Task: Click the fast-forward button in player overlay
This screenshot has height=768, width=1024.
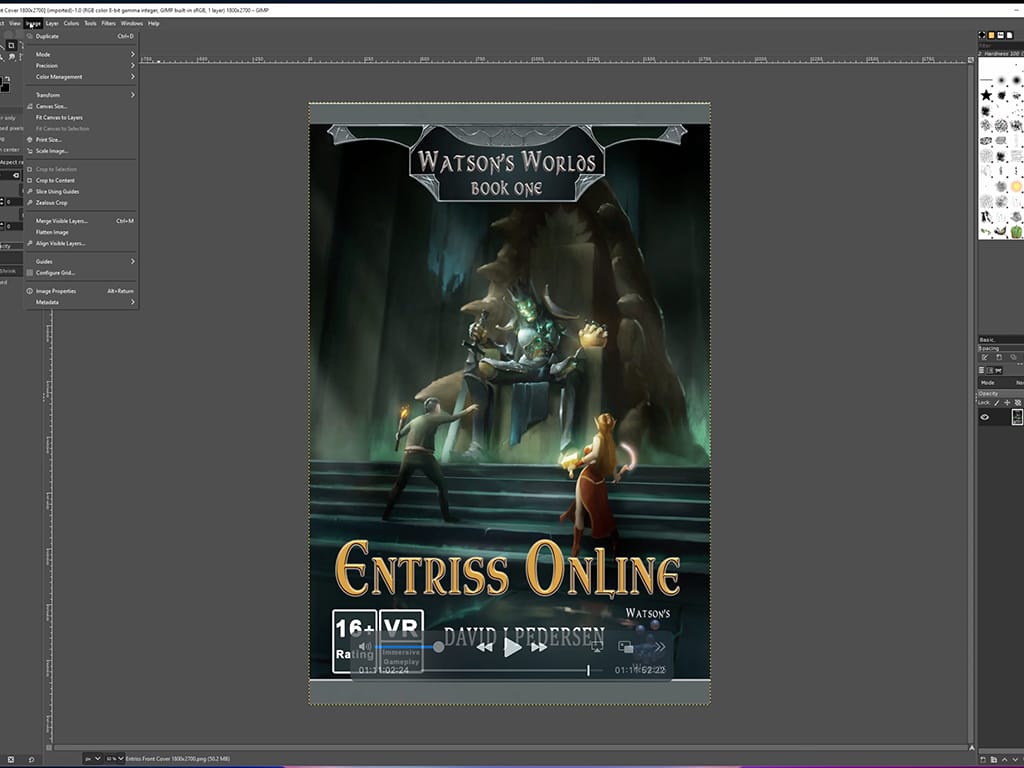Action: click(539, 647)
